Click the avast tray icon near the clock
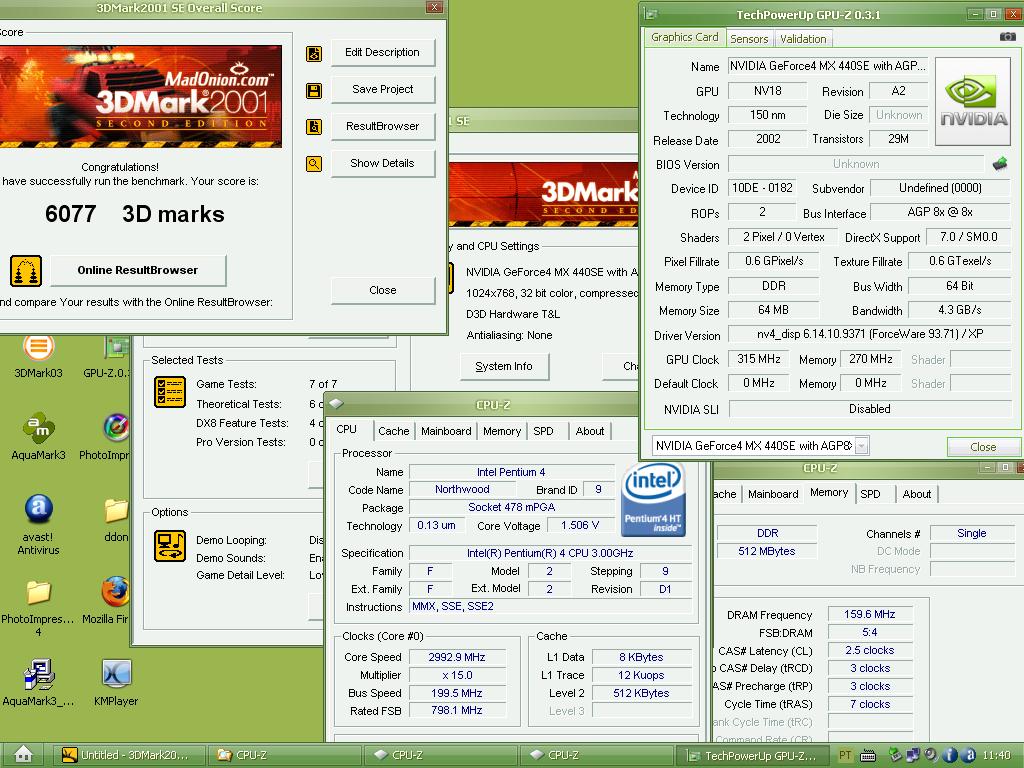The image size is (1024, 768). point(970,755)
